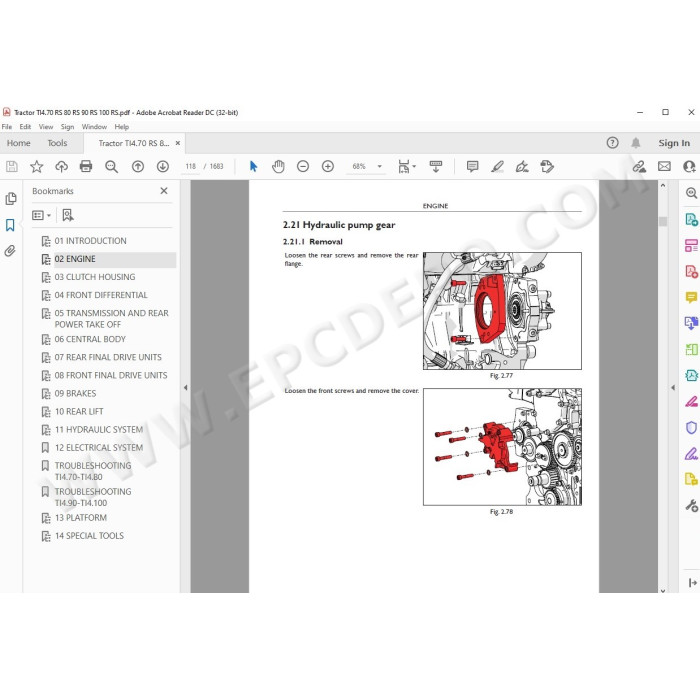The width and height of the screenshot is (700, 700).
Task: Share a link to the file
Action: click(x=639, y=167)
